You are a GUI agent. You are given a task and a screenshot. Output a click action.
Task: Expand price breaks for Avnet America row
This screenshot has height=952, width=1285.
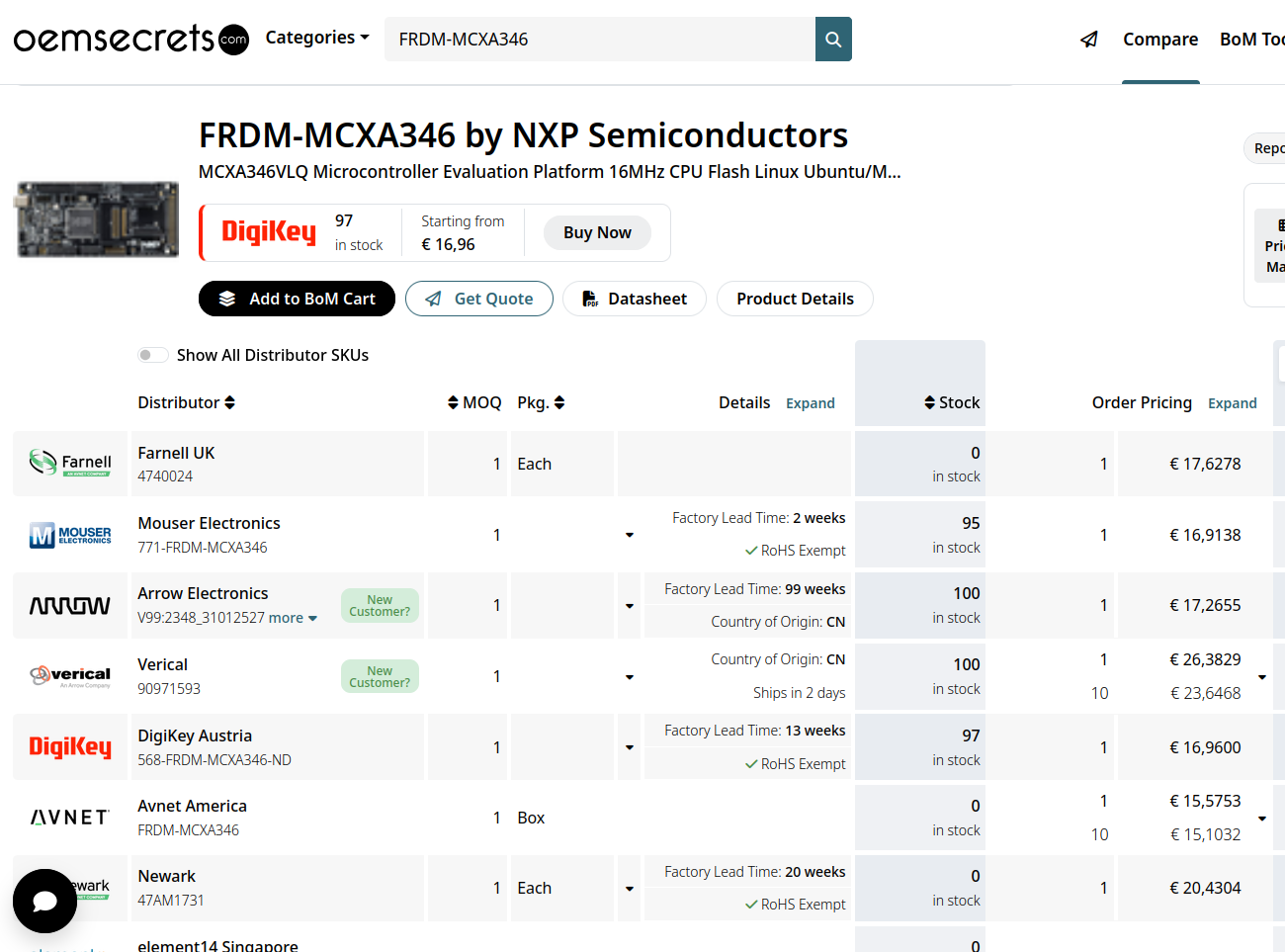(x=1262, y=819)
